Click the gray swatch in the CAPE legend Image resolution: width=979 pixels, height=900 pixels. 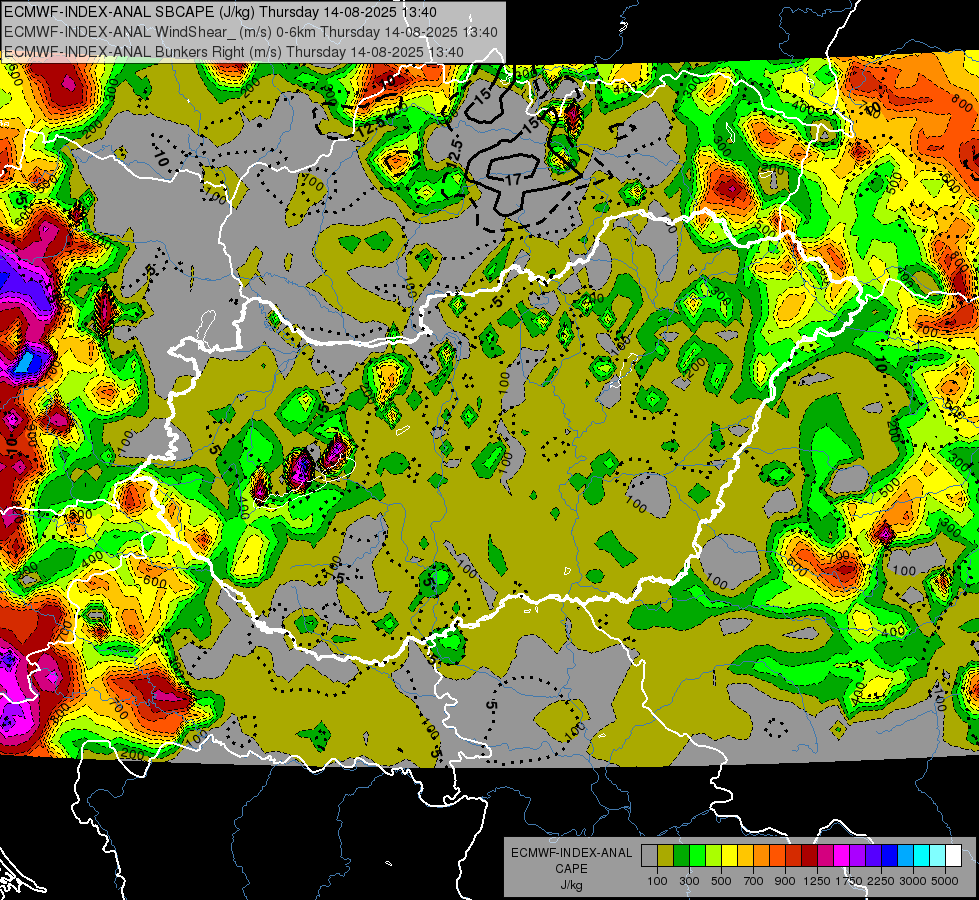pyautogui.click(x=649, y=856)
